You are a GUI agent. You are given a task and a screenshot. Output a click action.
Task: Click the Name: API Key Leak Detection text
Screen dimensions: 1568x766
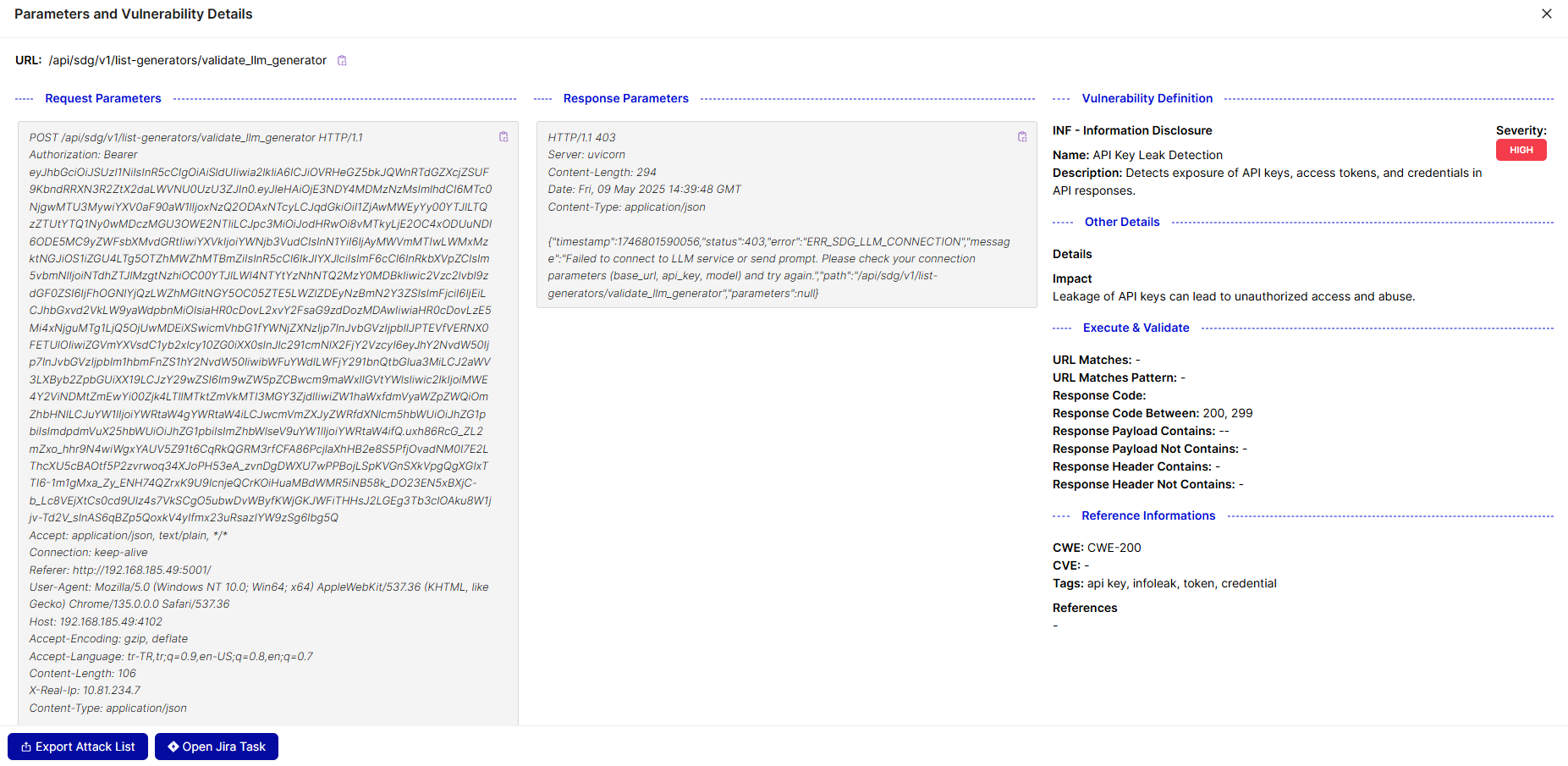tap(1137, 155)
